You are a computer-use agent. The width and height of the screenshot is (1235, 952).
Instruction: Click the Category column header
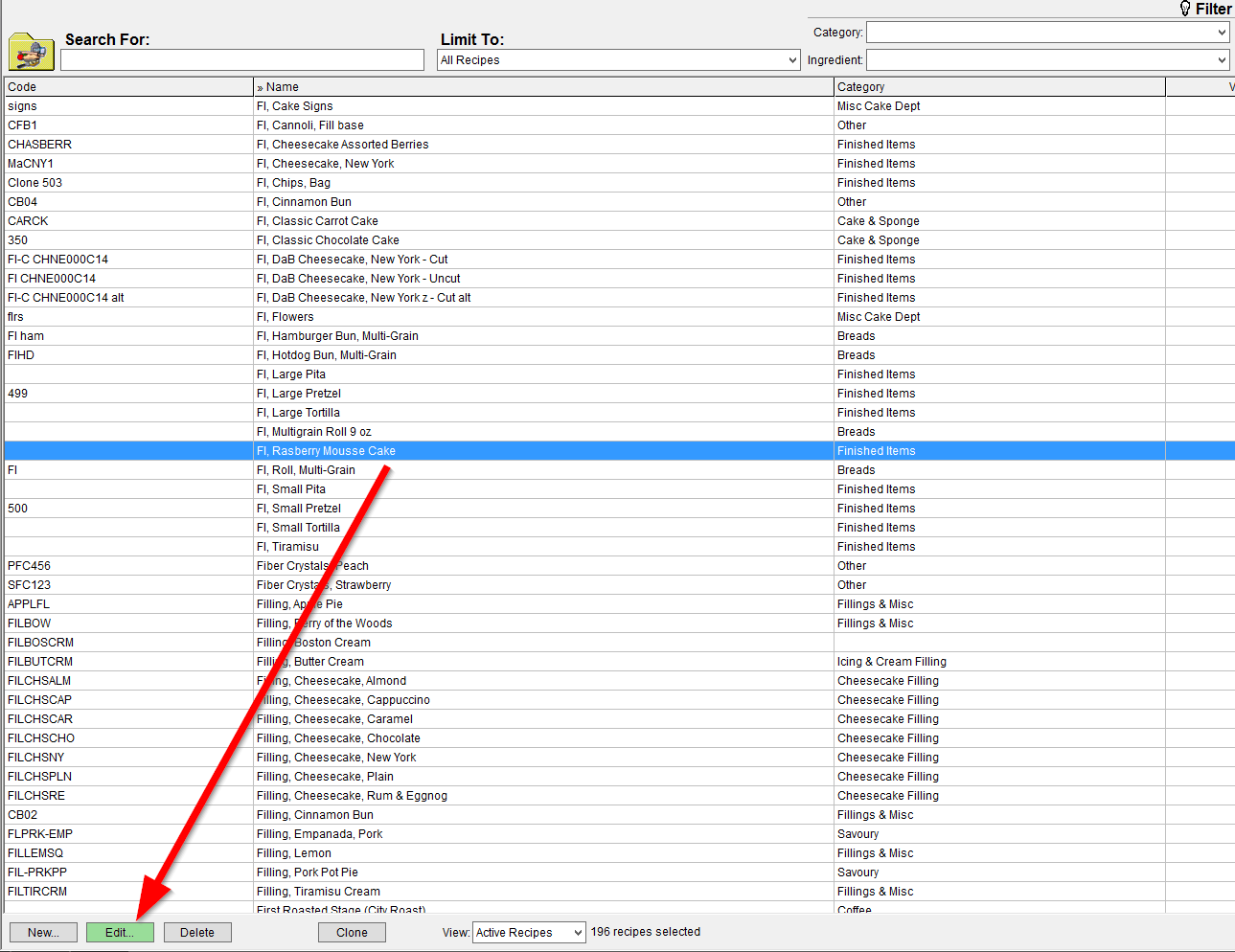click(x=999, y=87)
